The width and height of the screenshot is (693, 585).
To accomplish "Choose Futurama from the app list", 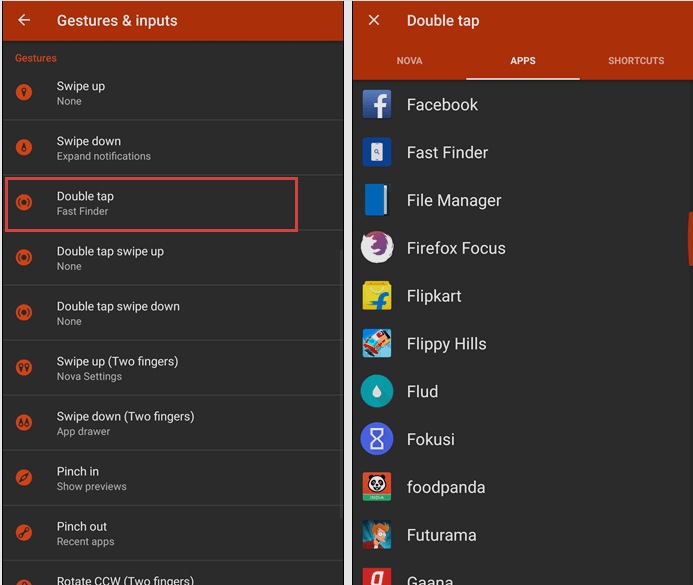I will coord(523,535).
